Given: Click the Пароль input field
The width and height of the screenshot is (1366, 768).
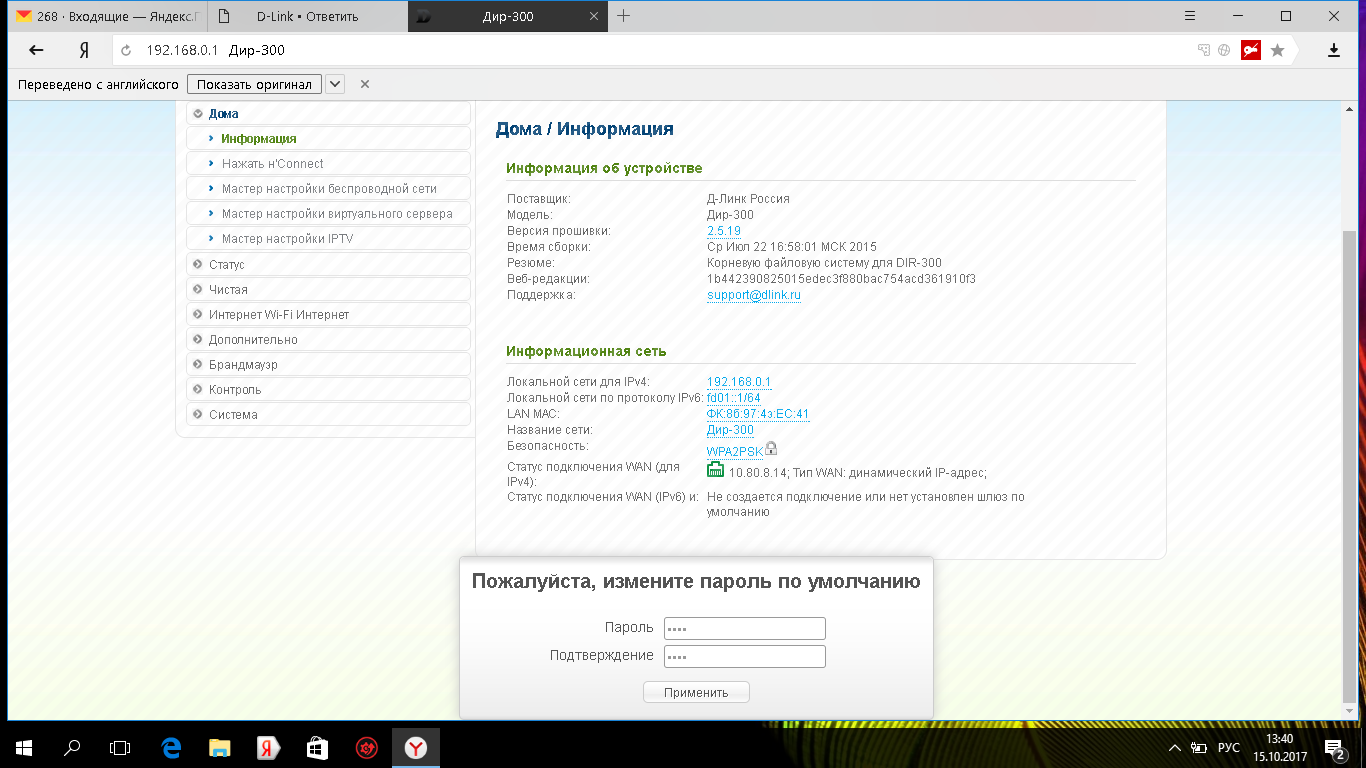Looking at the screenshot, I should click(744, 628).
